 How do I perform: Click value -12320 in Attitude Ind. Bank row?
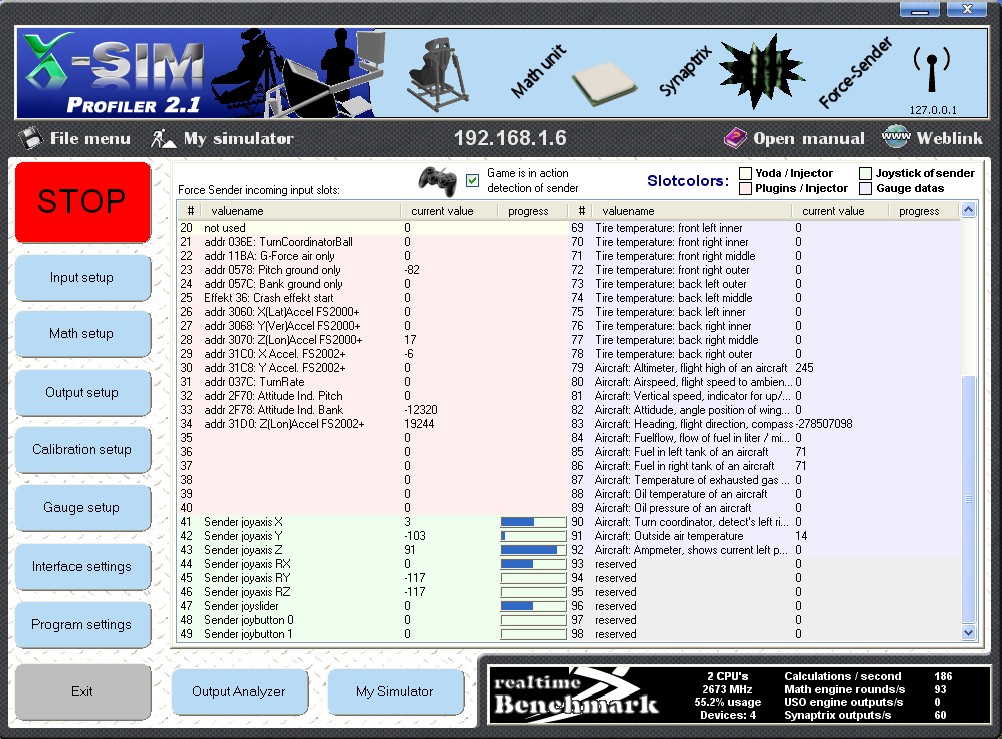[421, 410]
